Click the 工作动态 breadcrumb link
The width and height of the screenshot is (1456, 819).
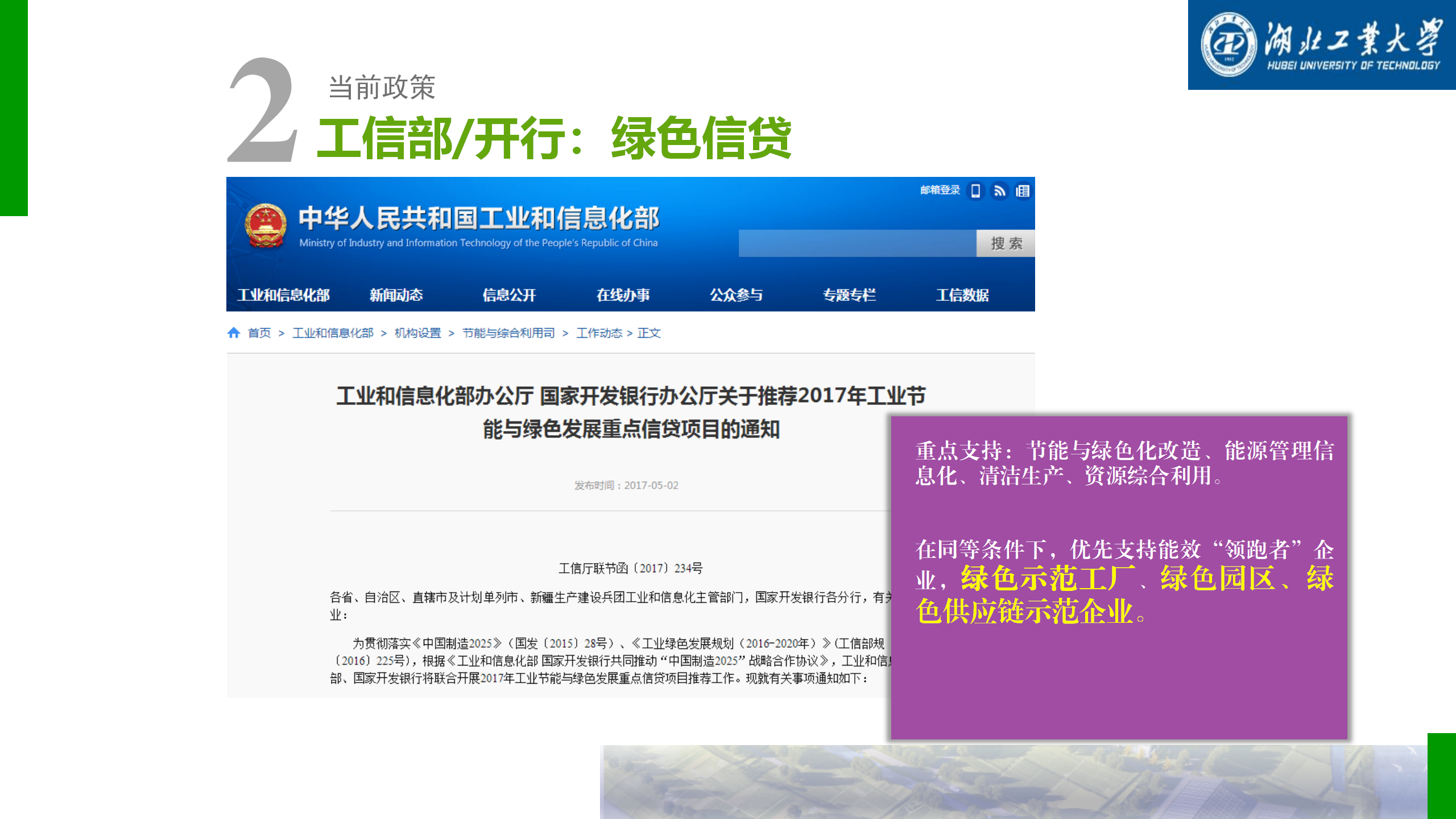599,333
